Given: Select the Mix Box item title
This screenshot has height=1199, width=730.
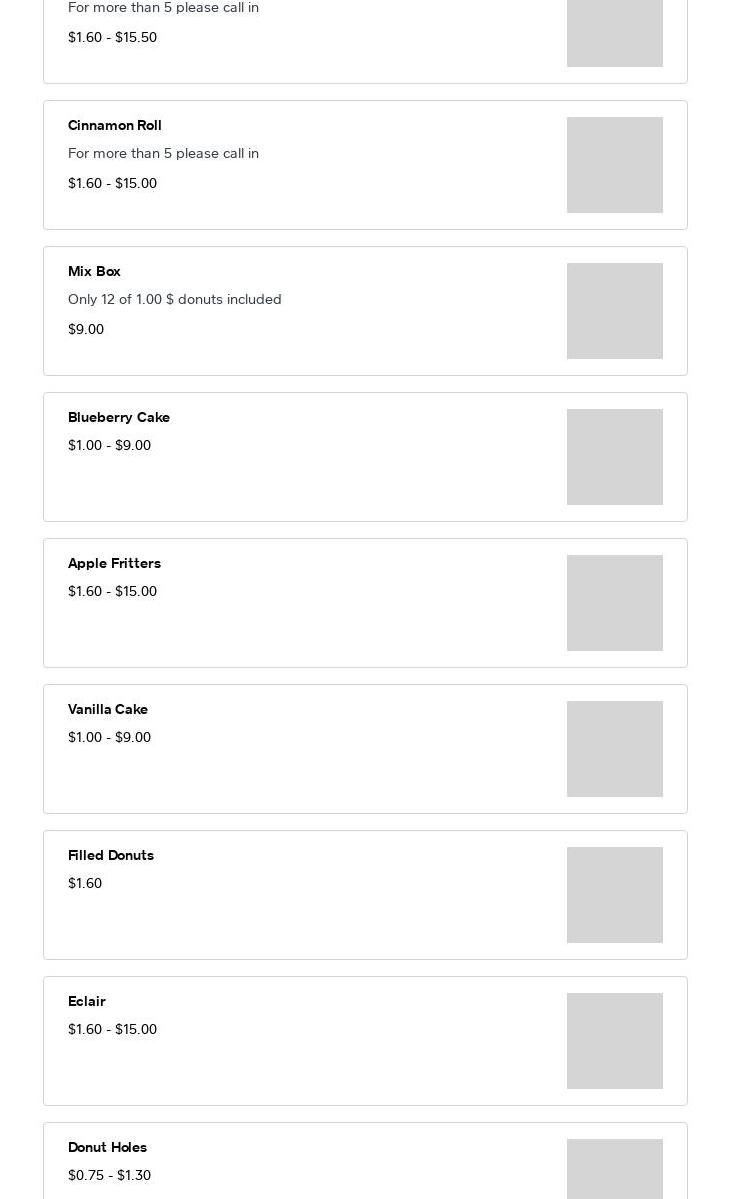Looking at the screenshot, I should point(94,272).
